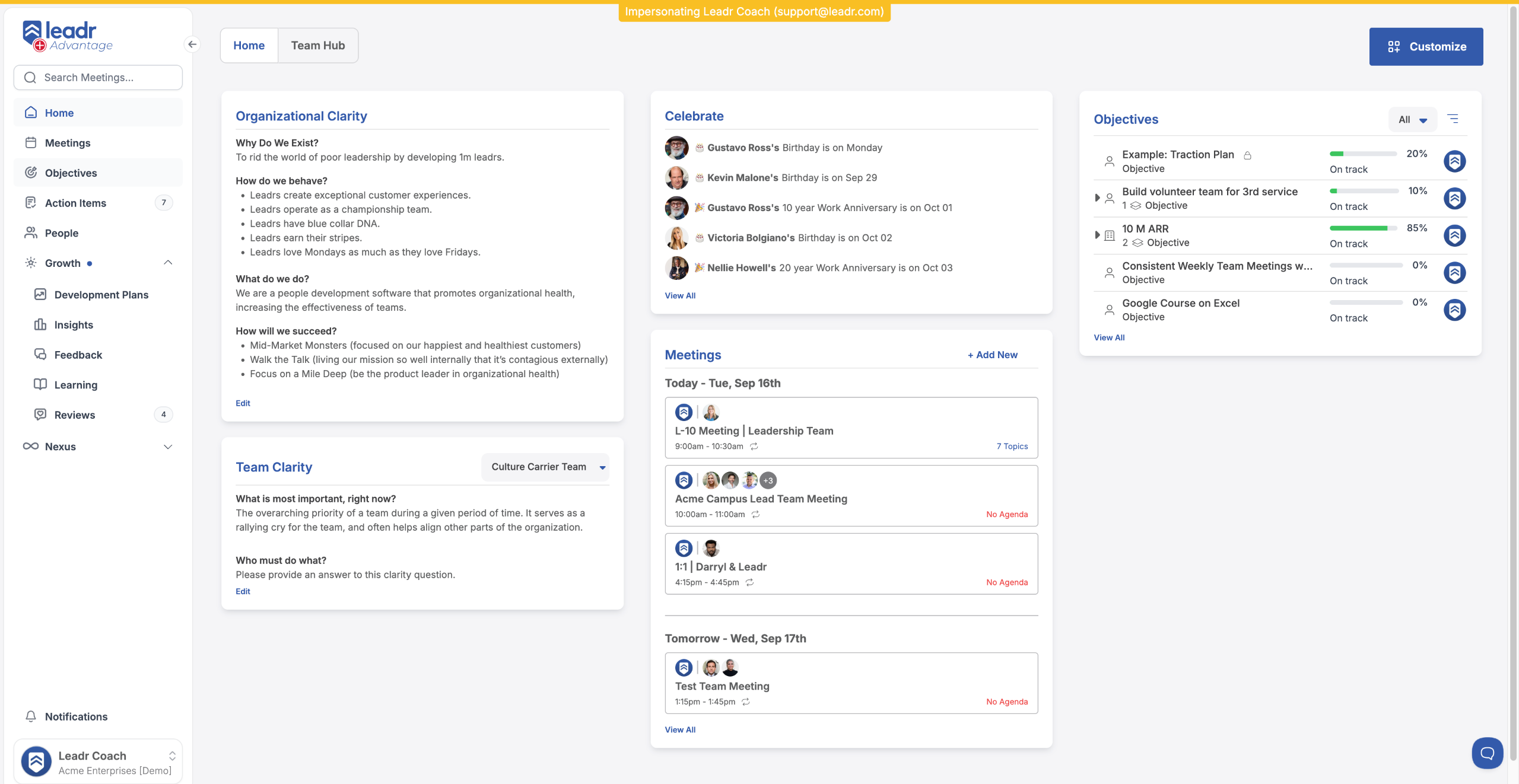Expand the 10 M ARR objective
1519x784 pixels.
[1097, 235]
